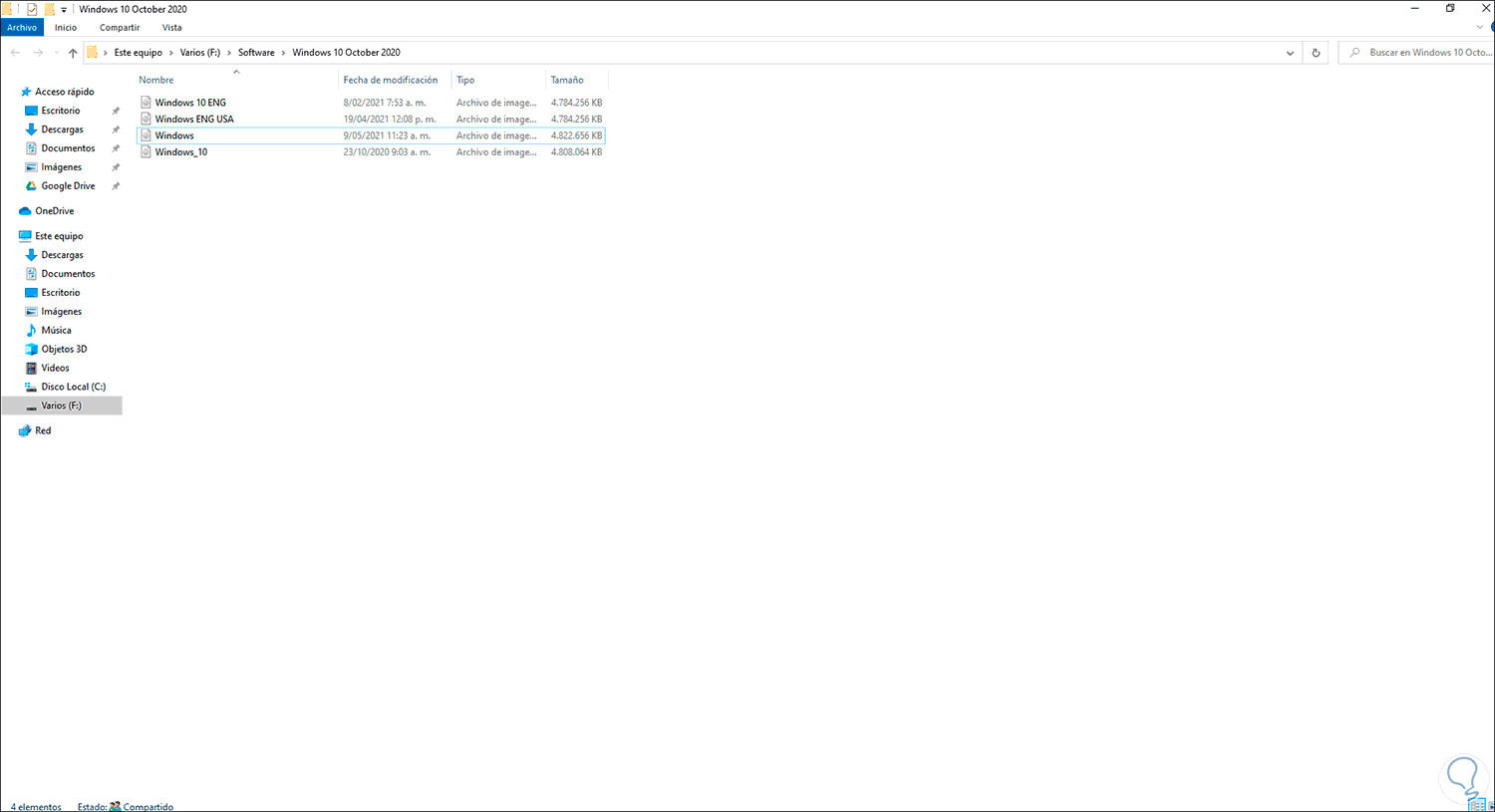Expand the ribbon with the chevron
The width and height of the screenshot is (1495, 812).
[1480, 28]
